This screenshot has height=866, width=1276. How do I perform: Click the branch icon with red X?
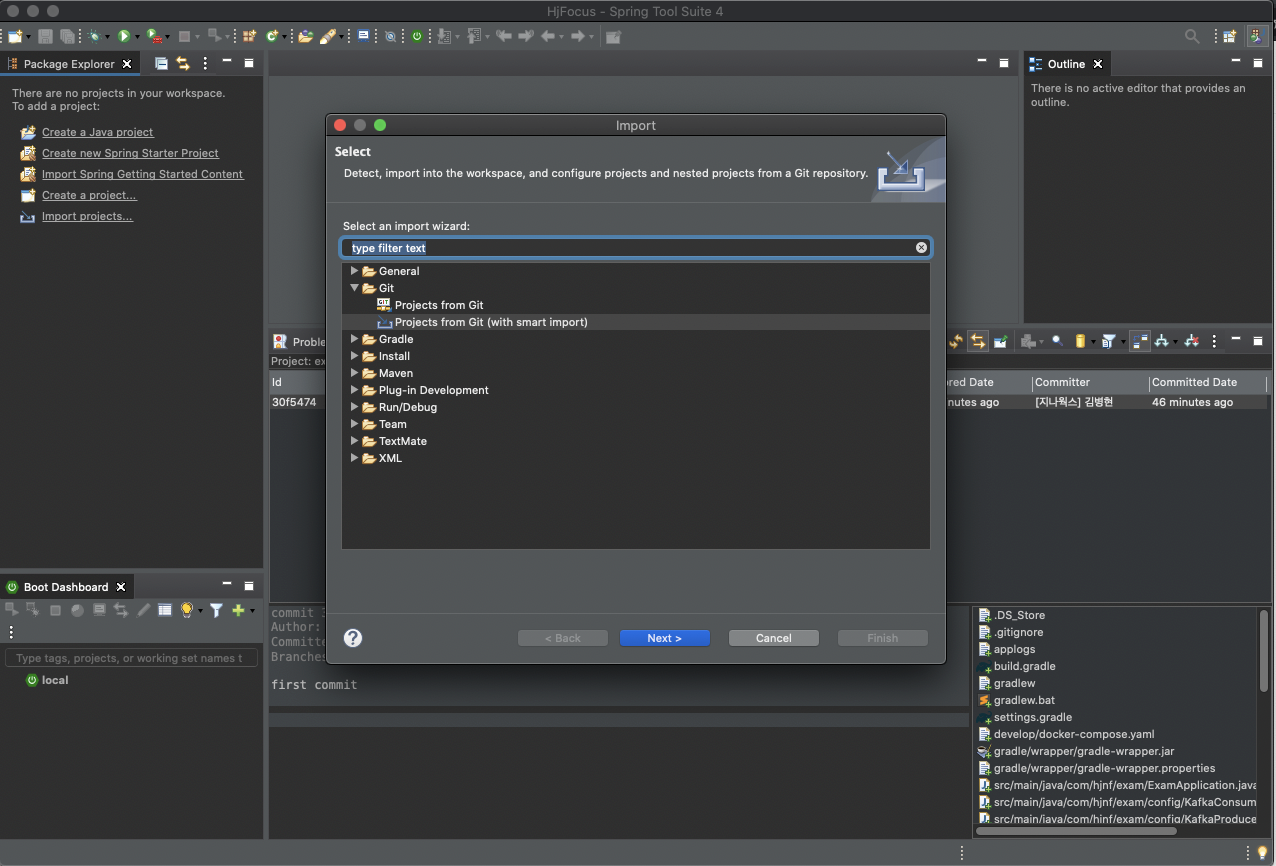(1191, 341)
